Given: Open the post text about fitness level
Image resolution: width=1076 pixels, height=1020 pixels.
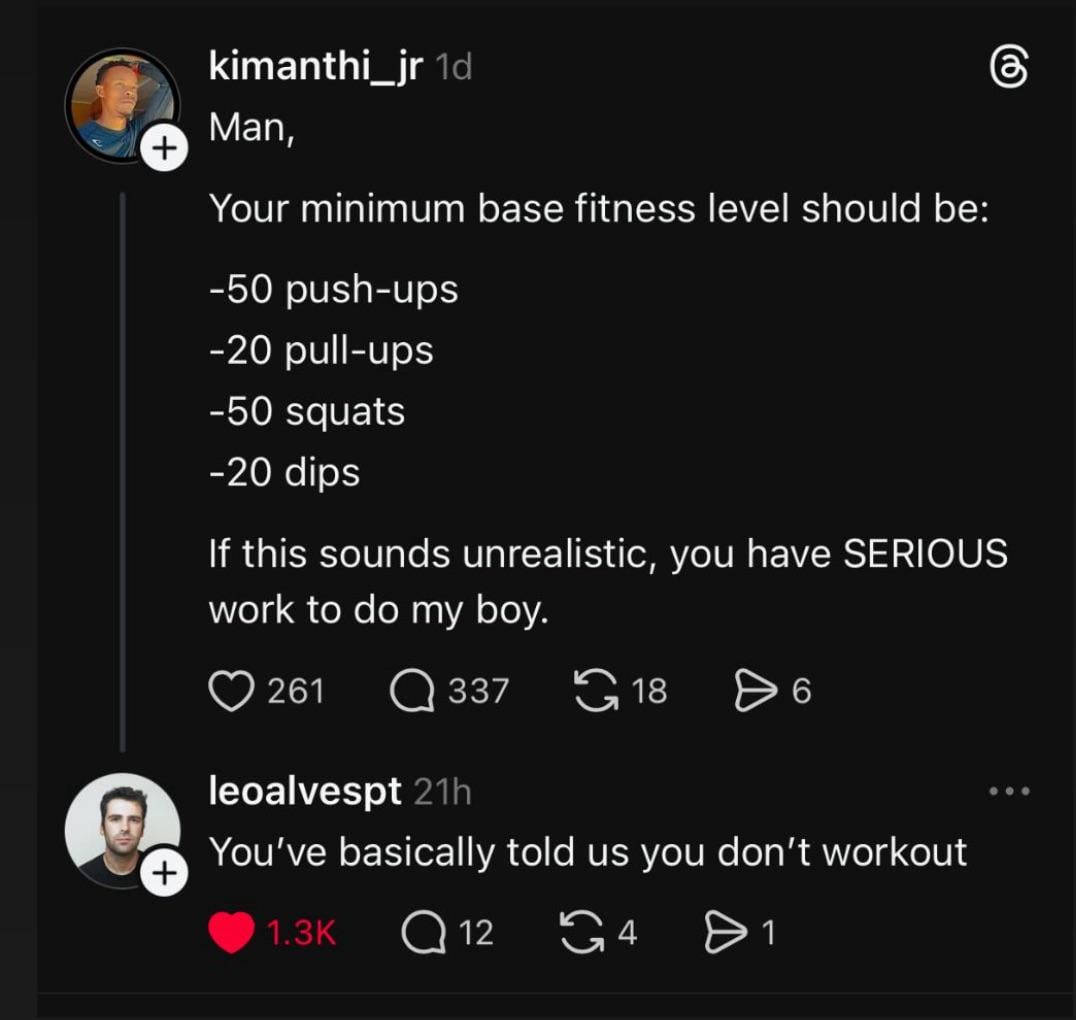Looking at the screenshot, I should pyautogui.click(x=598, y=210).
